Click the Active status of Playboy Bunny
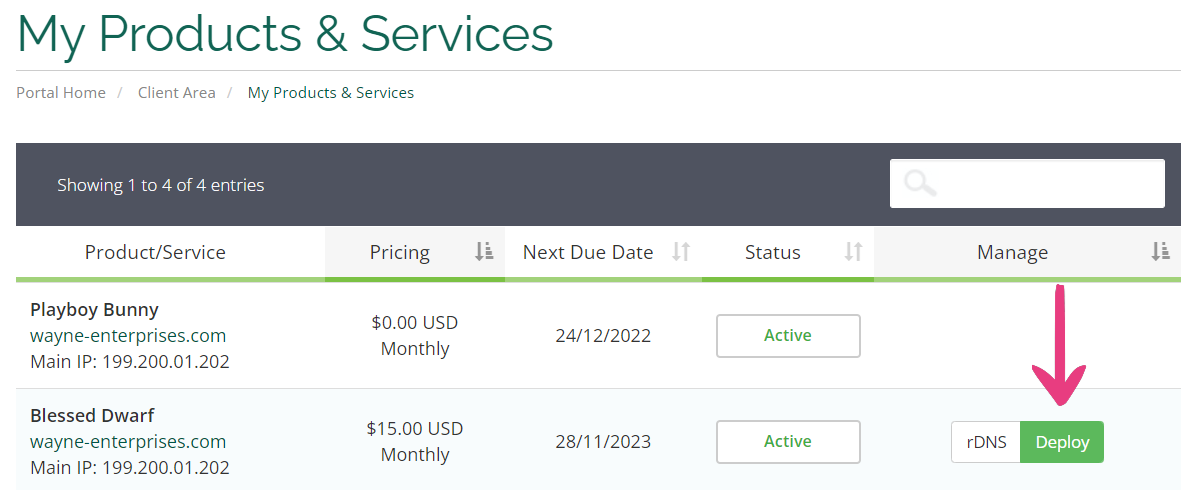 click(788, 336)
